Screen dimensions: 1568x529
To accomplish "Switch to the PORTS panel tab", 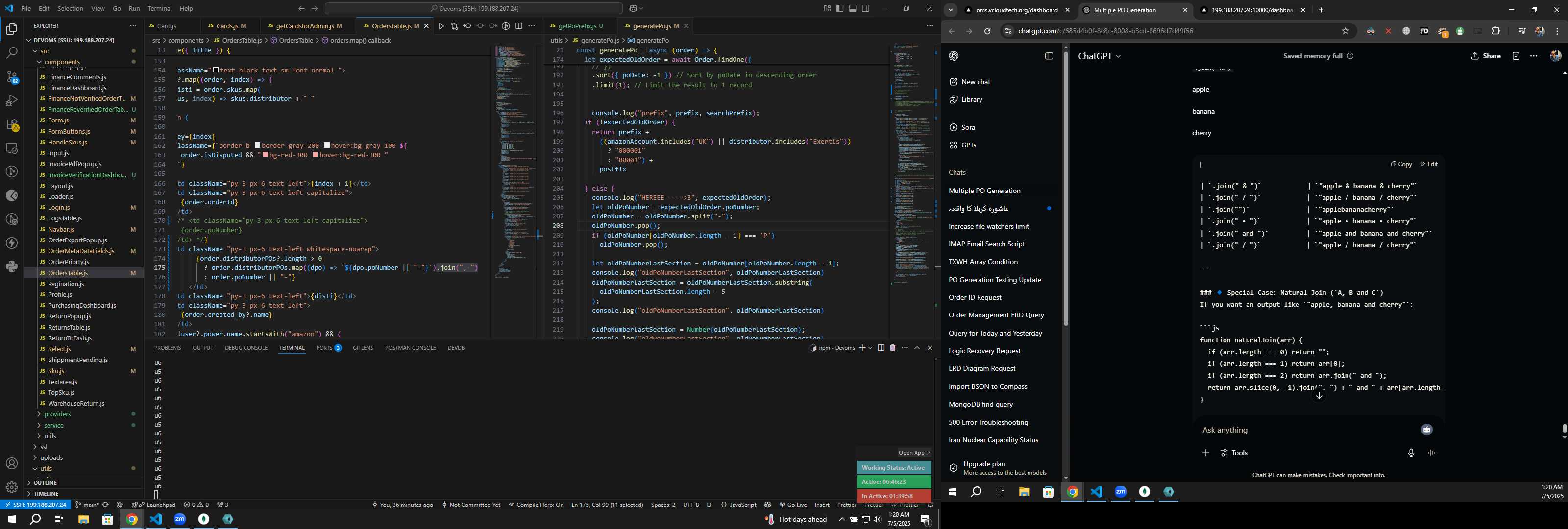I will pyautogui.click(x=329, y=348).
